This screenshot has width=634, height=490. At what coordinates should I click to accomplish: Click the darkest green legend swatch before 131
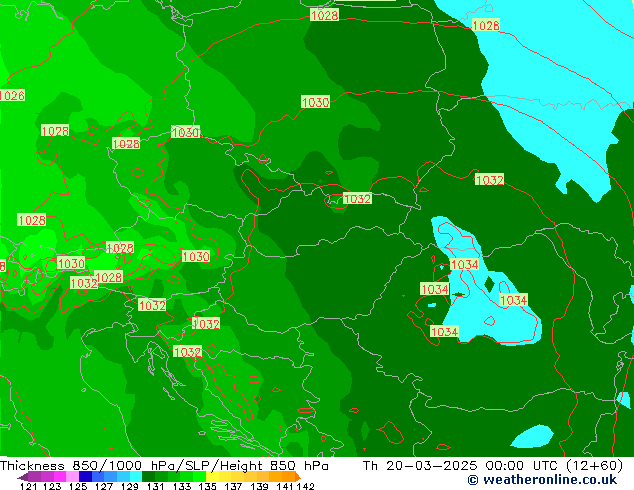click(x=149, y=476)
